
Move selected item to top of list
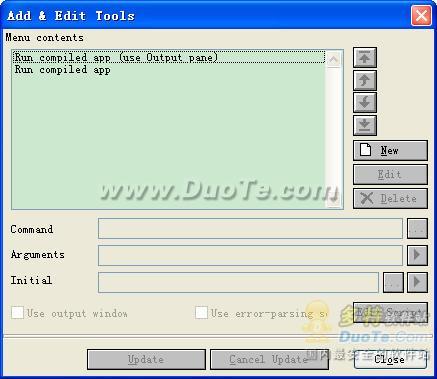pos(365,57)
